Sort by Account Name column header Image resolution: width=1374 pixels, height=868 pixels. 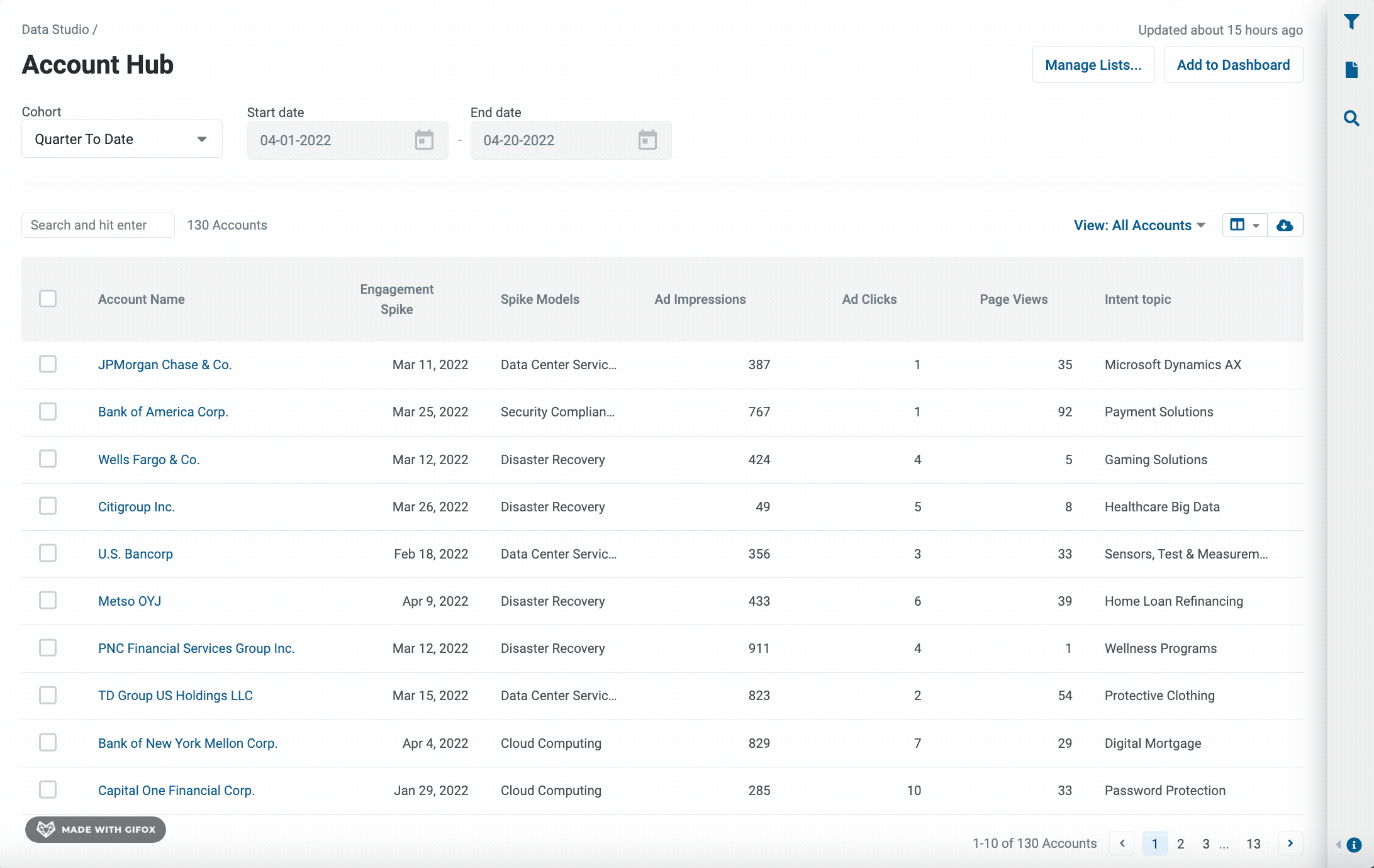point(142,299)
